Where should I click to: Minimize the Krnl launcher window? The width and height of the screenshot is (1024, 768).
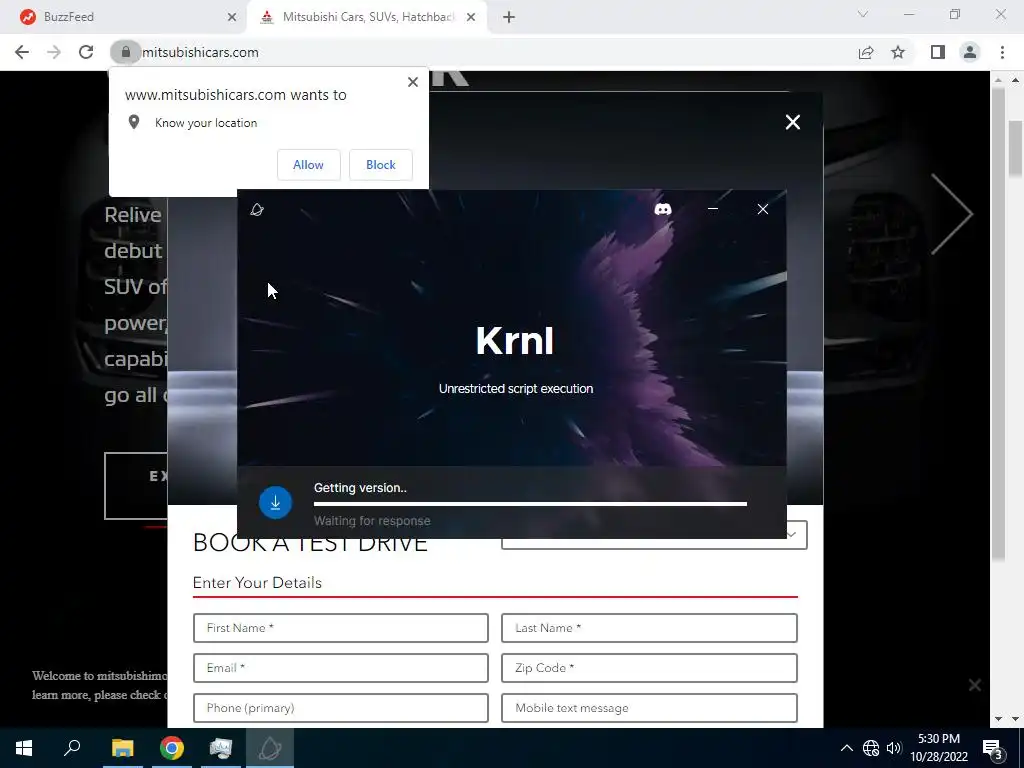coord(712,209)
